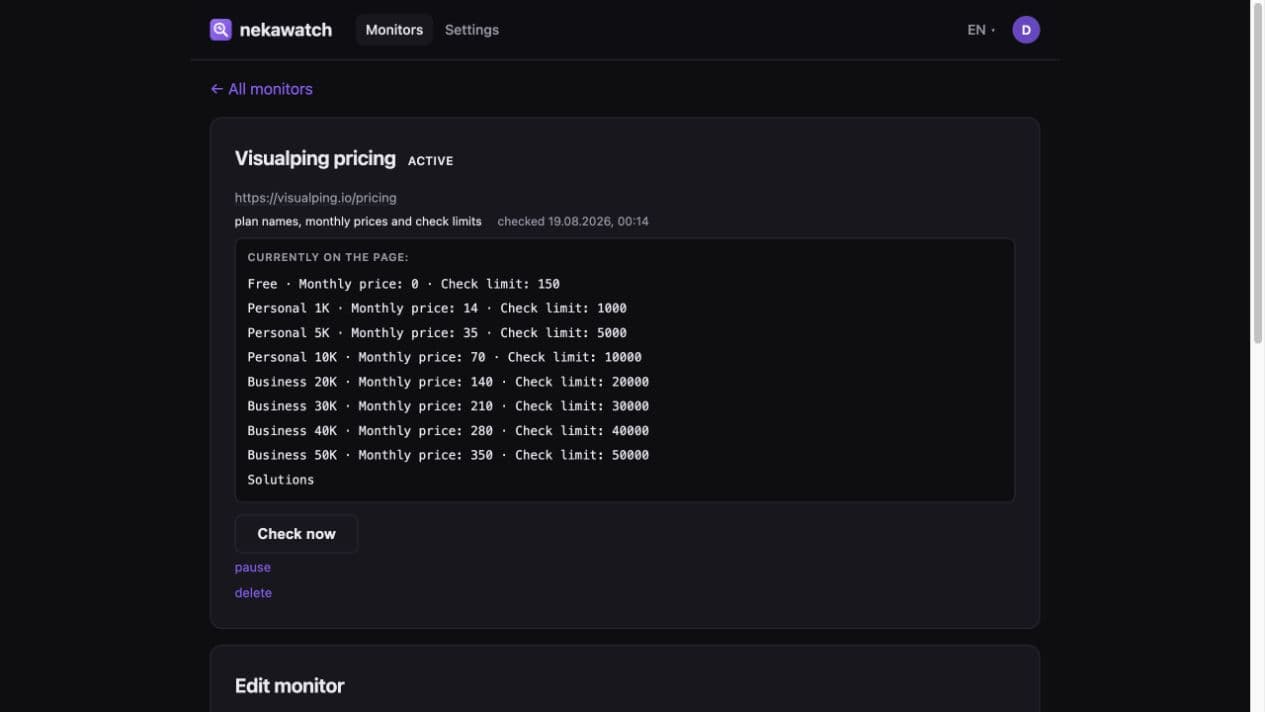Select the visualping.io/pricing URL text
The width and height of the screenshot is (1265, 712).
tap(316, 198)
